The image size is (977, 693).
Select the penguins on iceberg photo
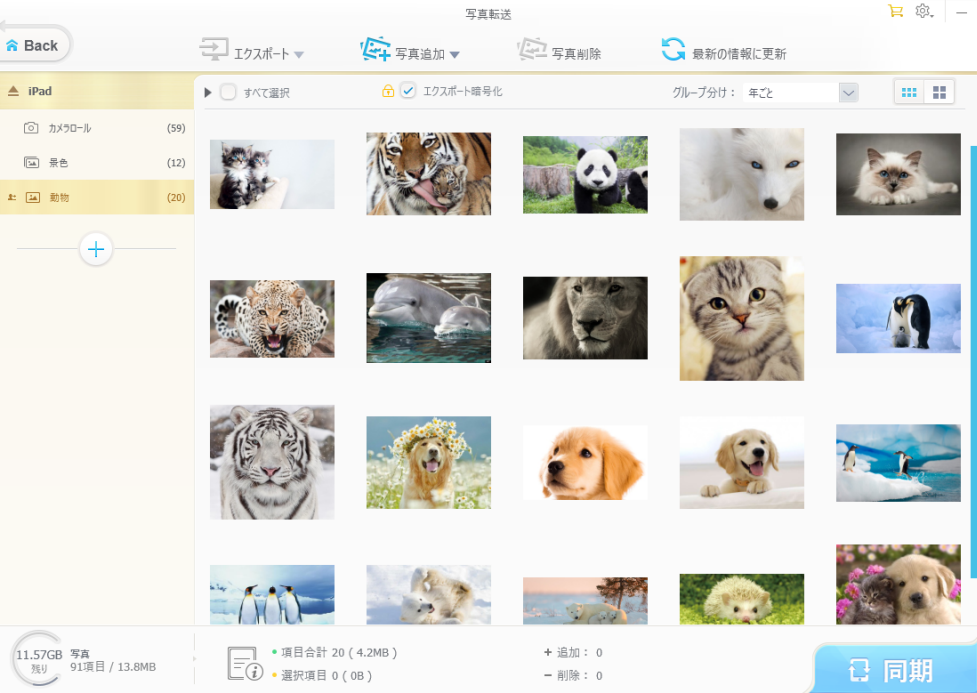(898, 463)
